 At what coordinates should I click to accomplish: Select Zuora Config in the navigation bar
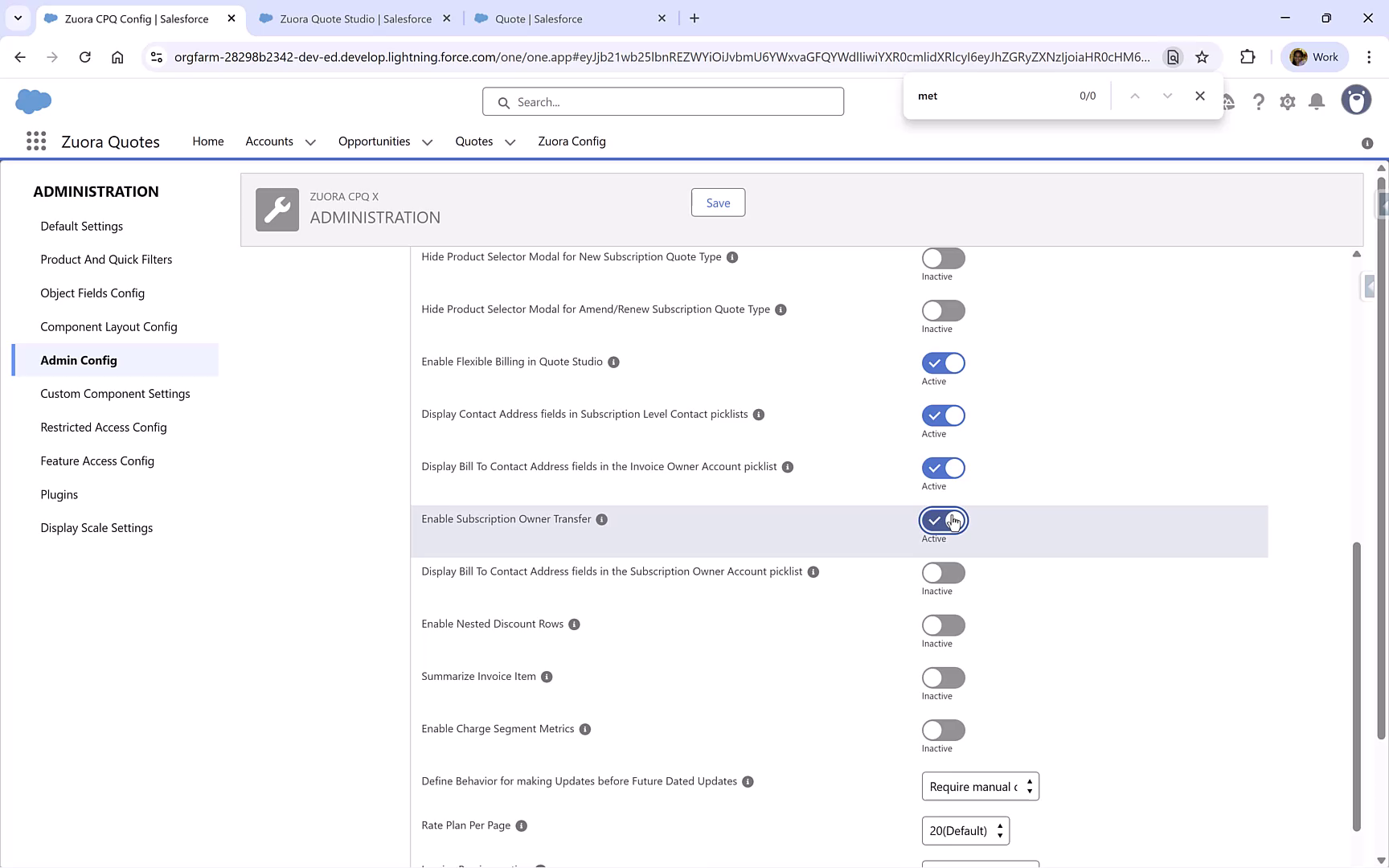572,141
